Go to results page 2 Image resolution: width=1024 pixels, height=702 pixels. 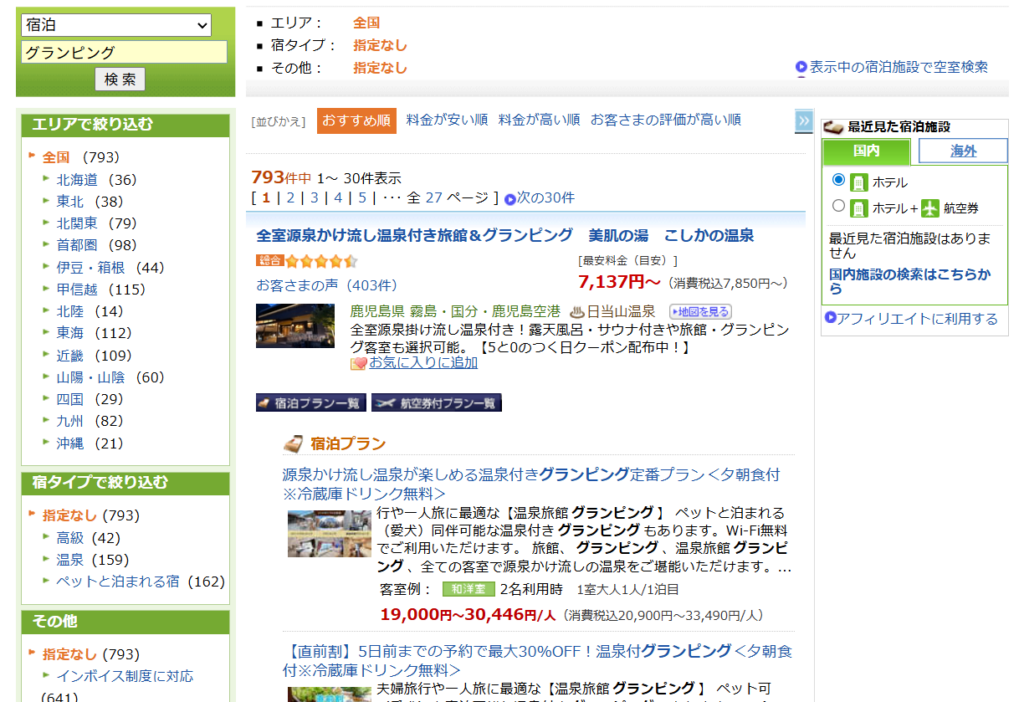pyautogui.click(x=290, y=198)
